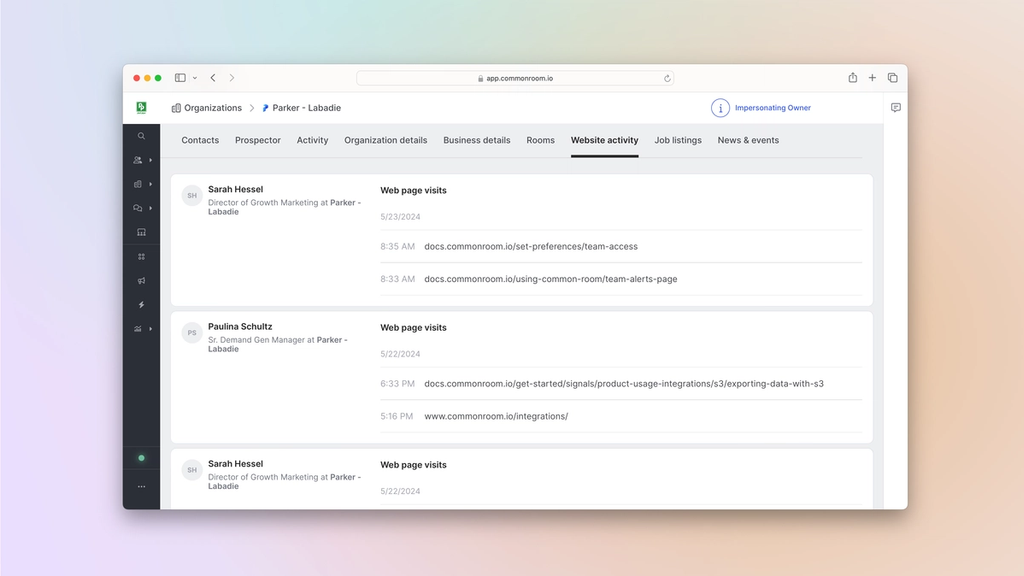The height and width of the screenshot is (576, 1024).
Task: Switch to the Prospector tab
Action: (x=257, y=140)
